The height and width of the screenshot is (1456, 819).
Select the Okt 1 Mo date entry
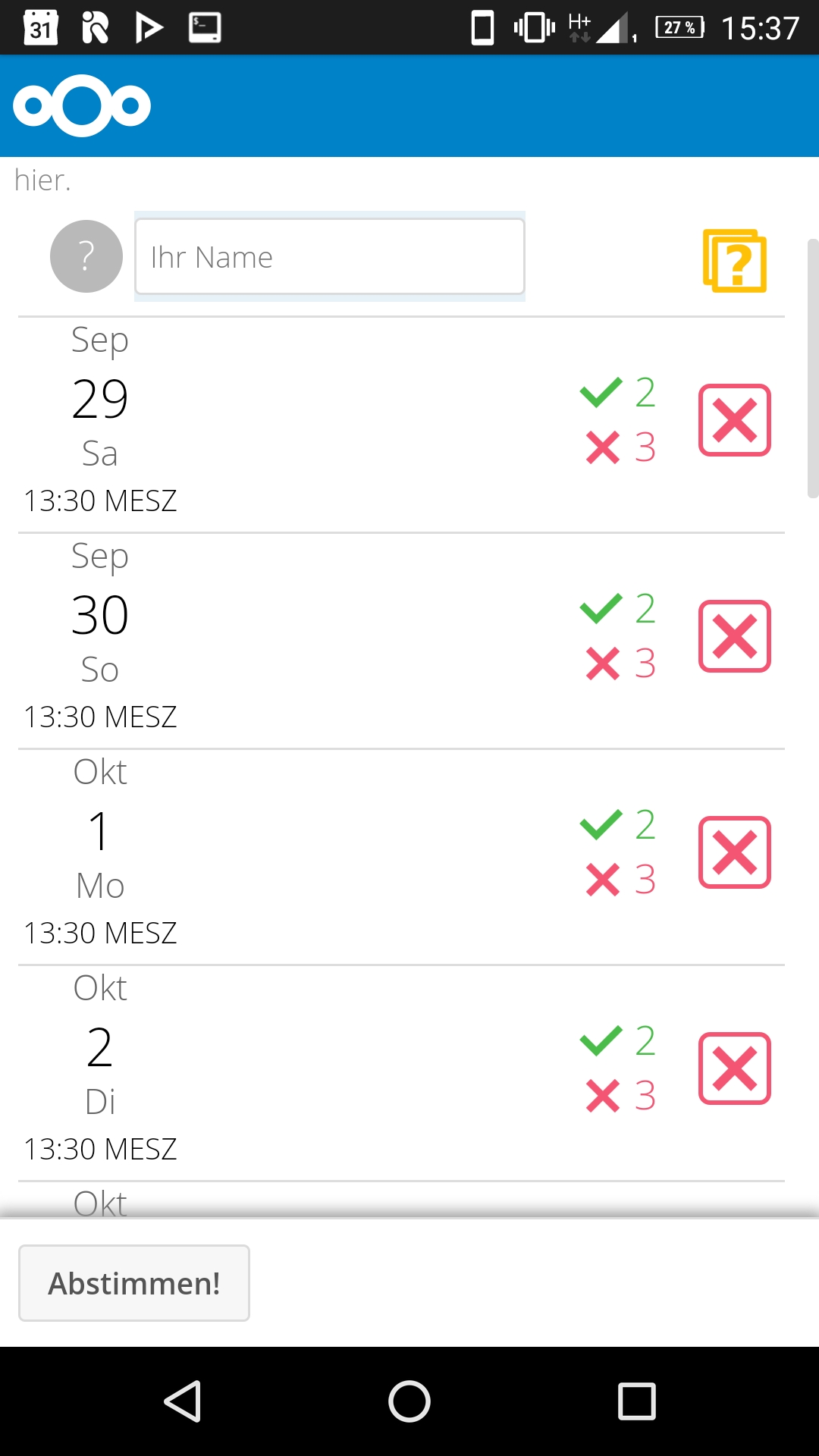[100, 852]
